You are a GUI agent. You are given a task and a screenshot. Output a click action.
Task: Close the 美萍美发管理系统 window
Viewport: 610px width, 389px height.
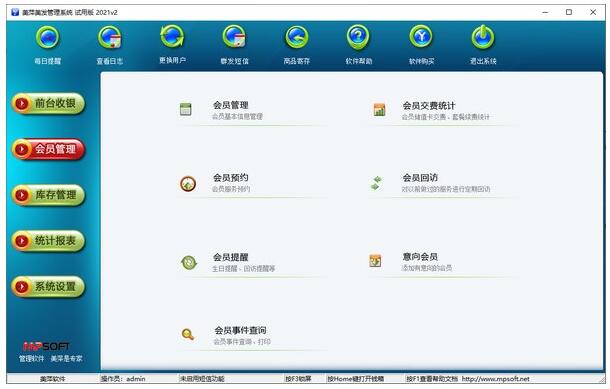(593, 12)
